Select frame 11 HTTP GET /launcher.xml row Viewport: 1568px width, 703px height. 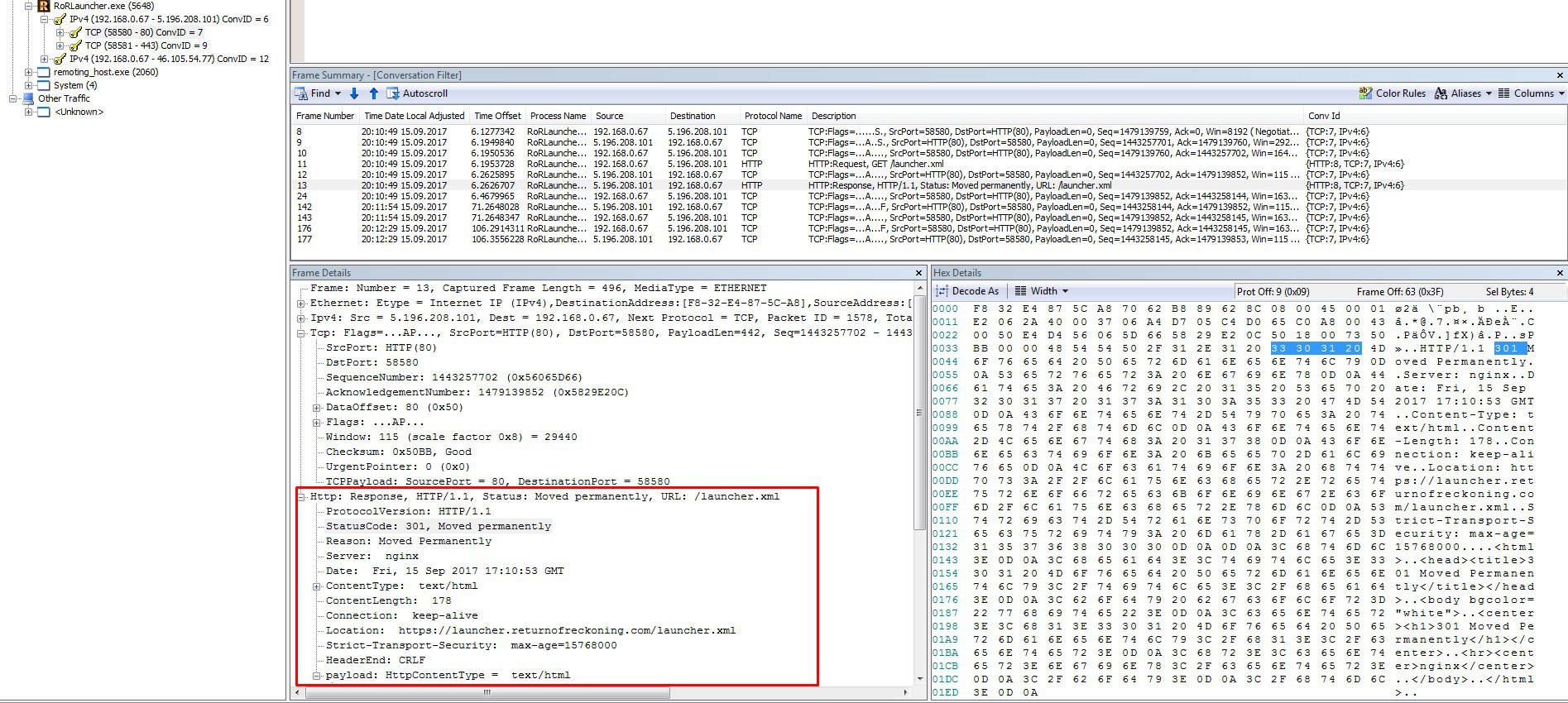(x=928, y=164)
